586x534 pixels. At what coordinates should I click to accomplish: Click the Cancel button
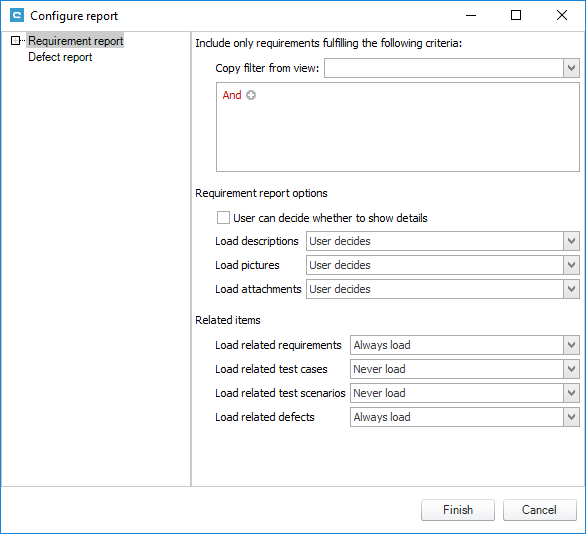(x=539, y=510)
